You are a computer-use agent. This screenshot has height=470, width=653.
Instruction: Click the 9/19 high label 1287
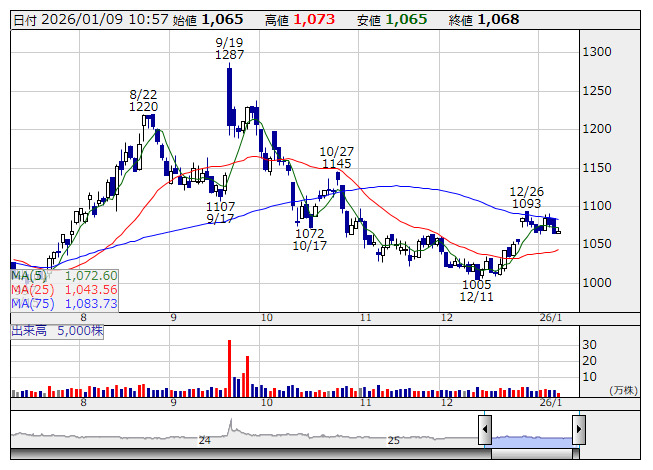[229, 56]
